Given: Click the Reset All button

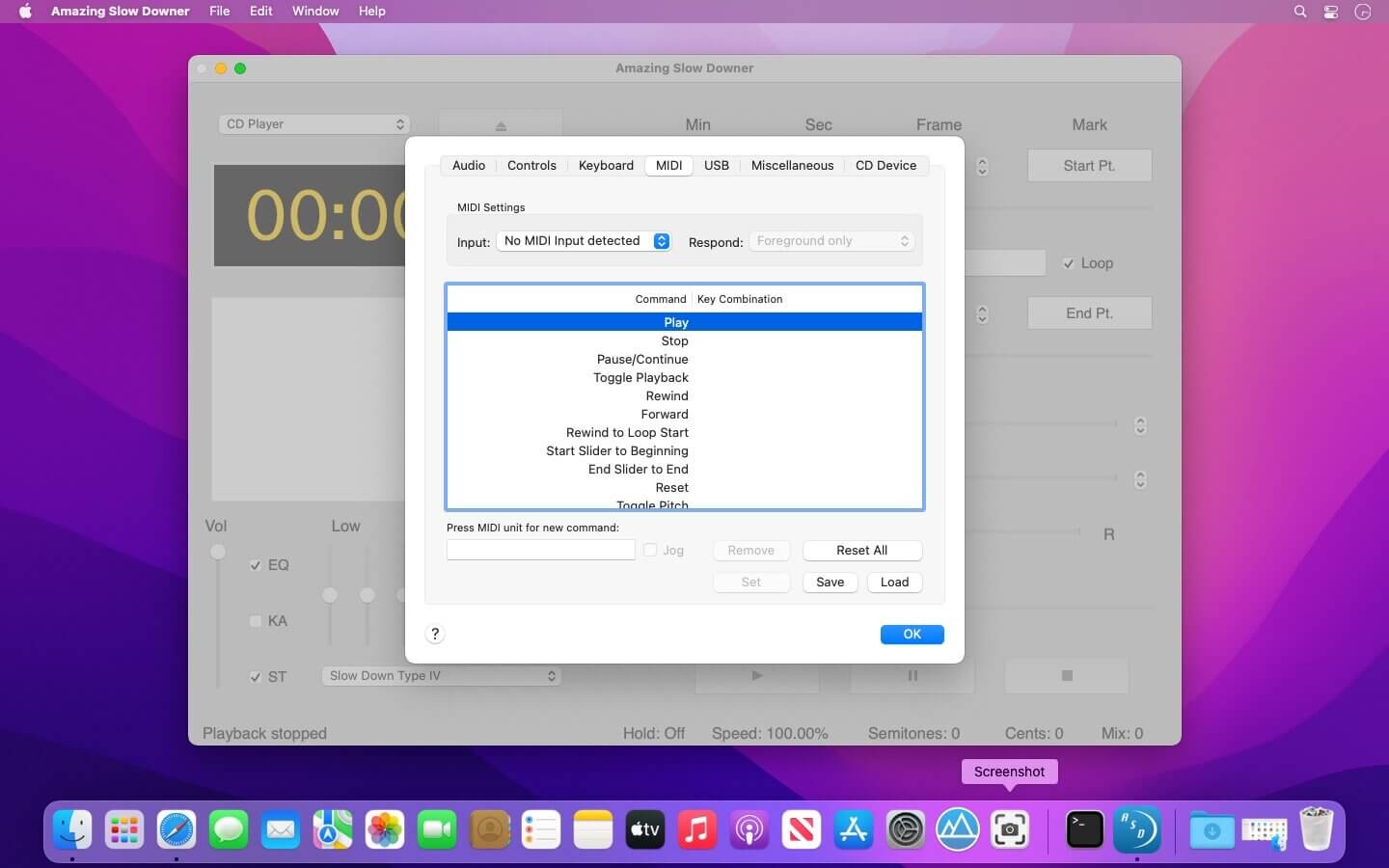Looking at the screenshot, I should pyautogui.click(x=861, y=550).
